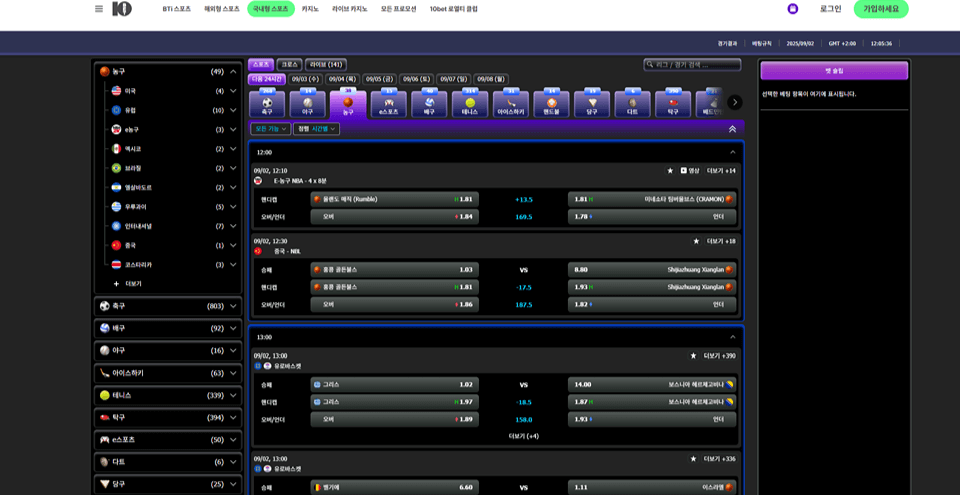Click the 리그 / 경기 검색 search field
Screen dimensions: 960x495
692,64
